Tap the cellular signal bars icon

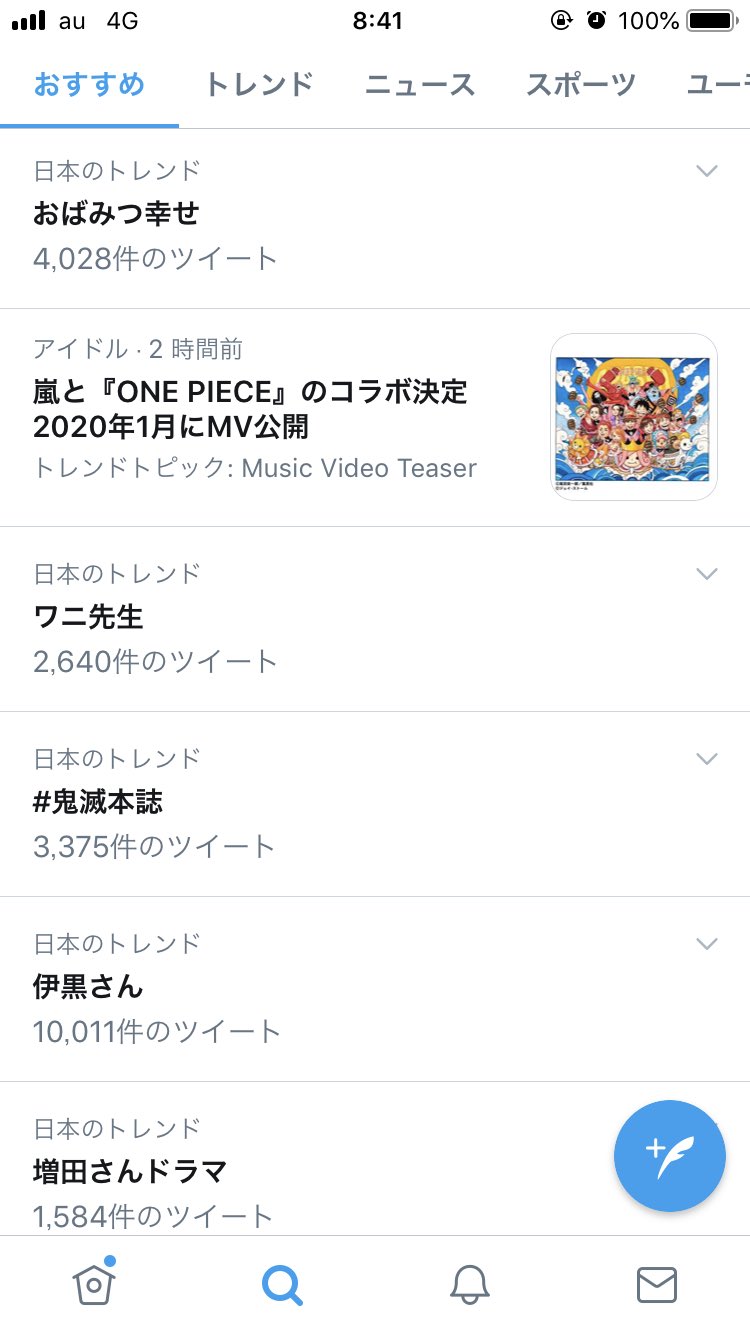coord(29,21)
